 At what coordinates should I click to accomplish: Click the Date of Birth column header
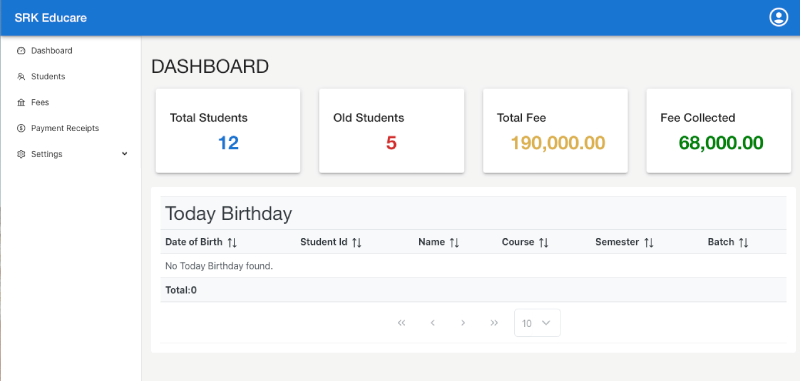[194, 242]
